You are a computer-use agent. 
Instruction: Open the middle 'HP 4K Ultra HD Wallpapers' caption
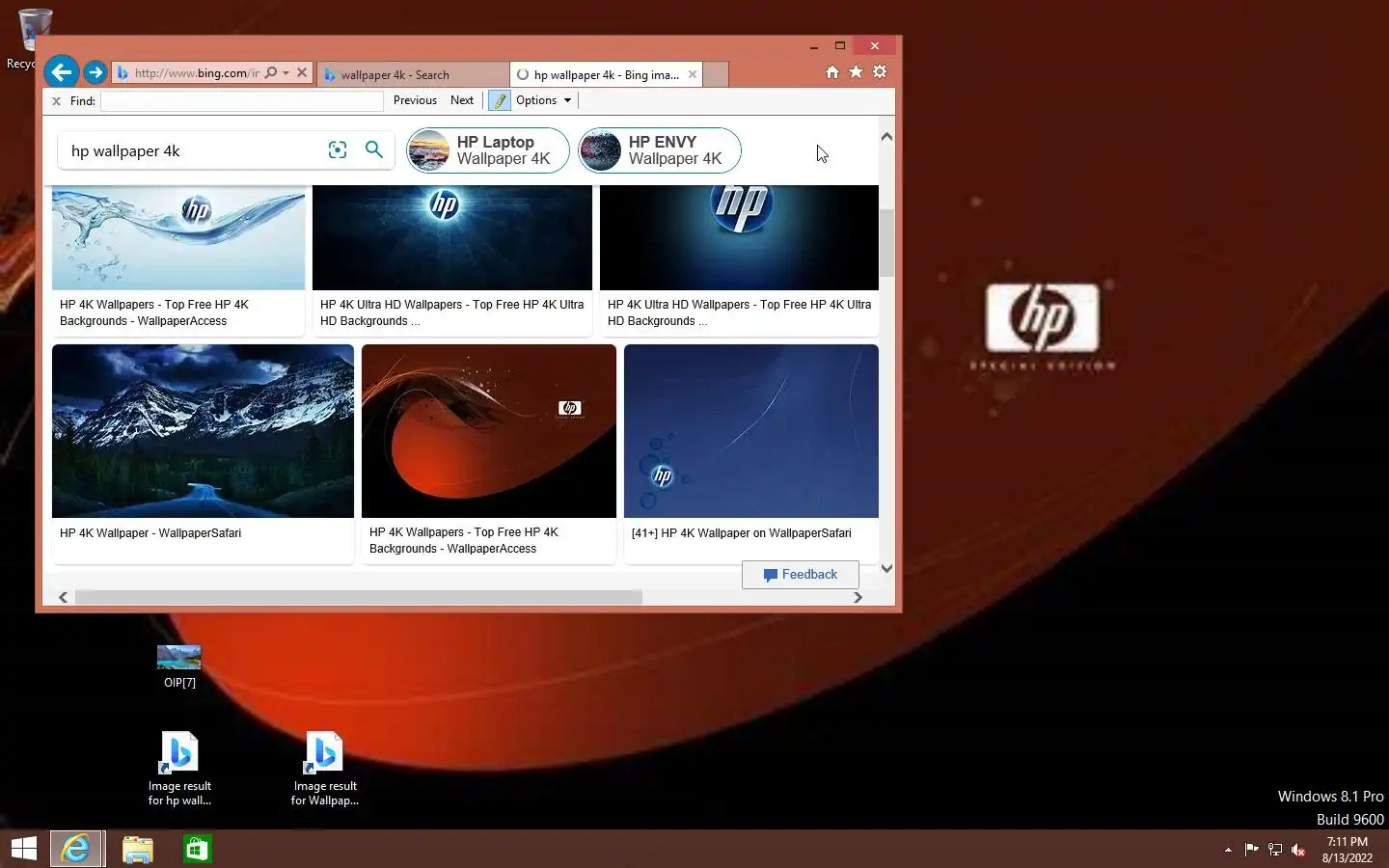point(451,312)
